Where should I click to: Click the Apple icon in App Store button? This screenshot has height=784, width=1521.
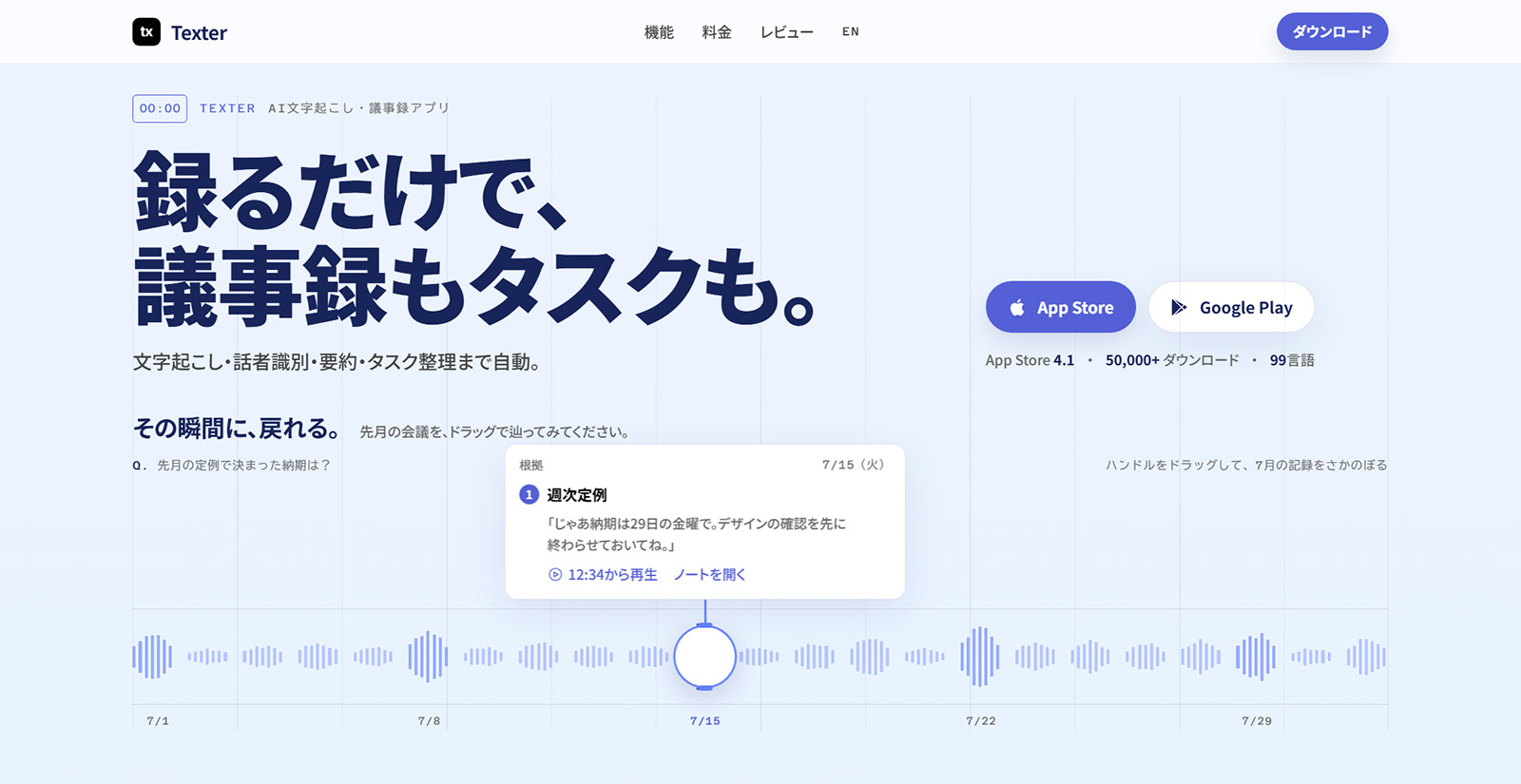[1017, 308]
